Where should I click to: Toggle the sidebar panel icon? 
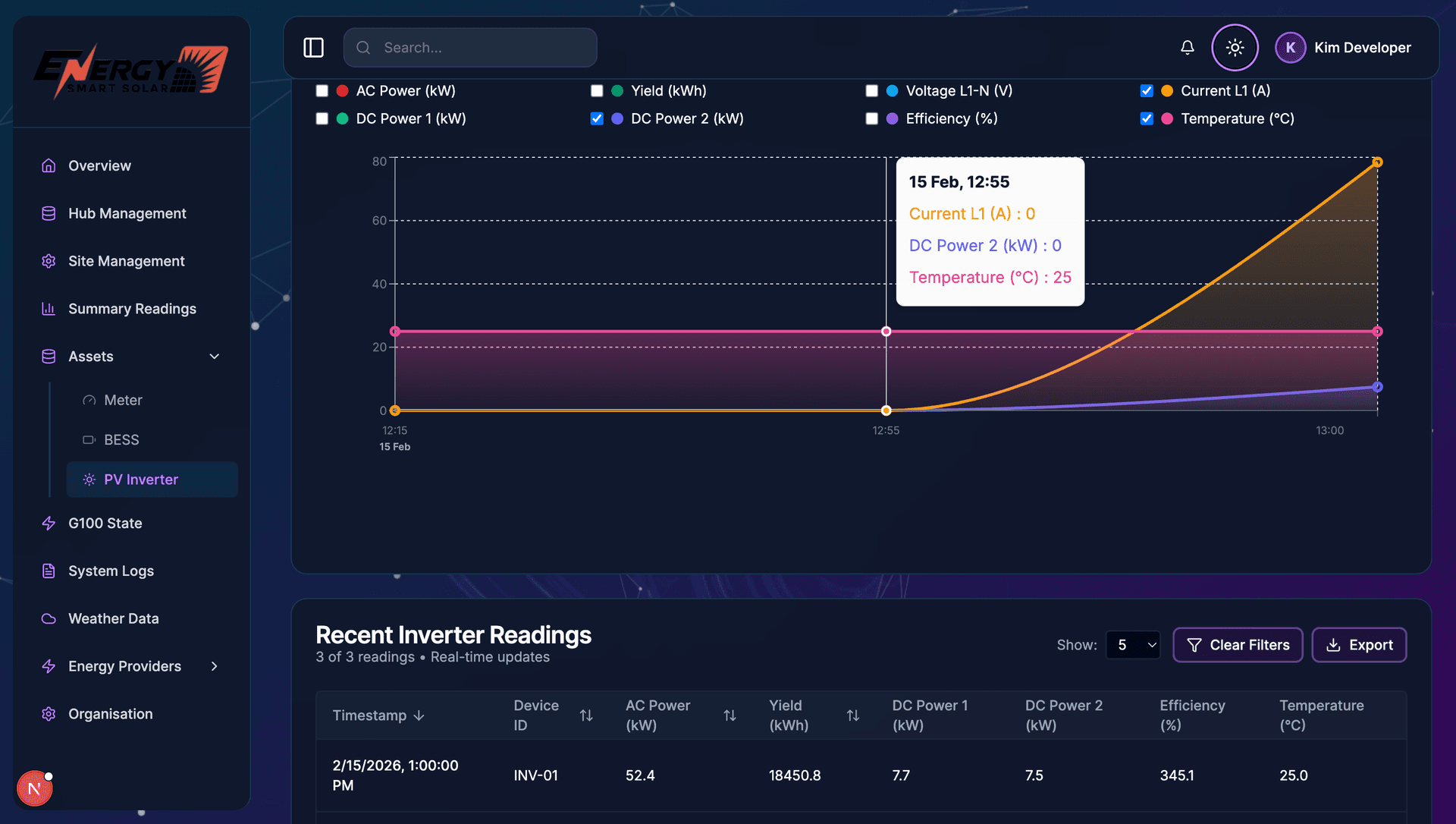pyautogui.click(x=313, y=48)
